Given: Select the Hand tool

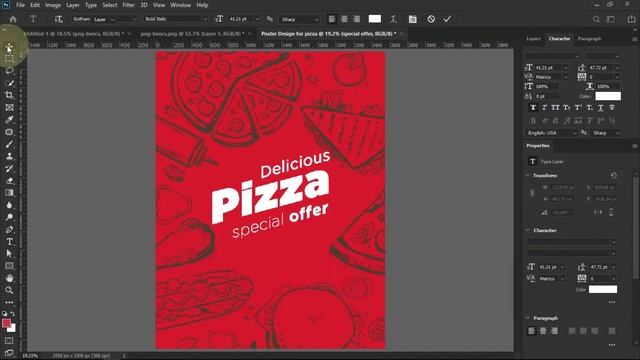Looking at the screenshot, I should (x=9, y=278).
